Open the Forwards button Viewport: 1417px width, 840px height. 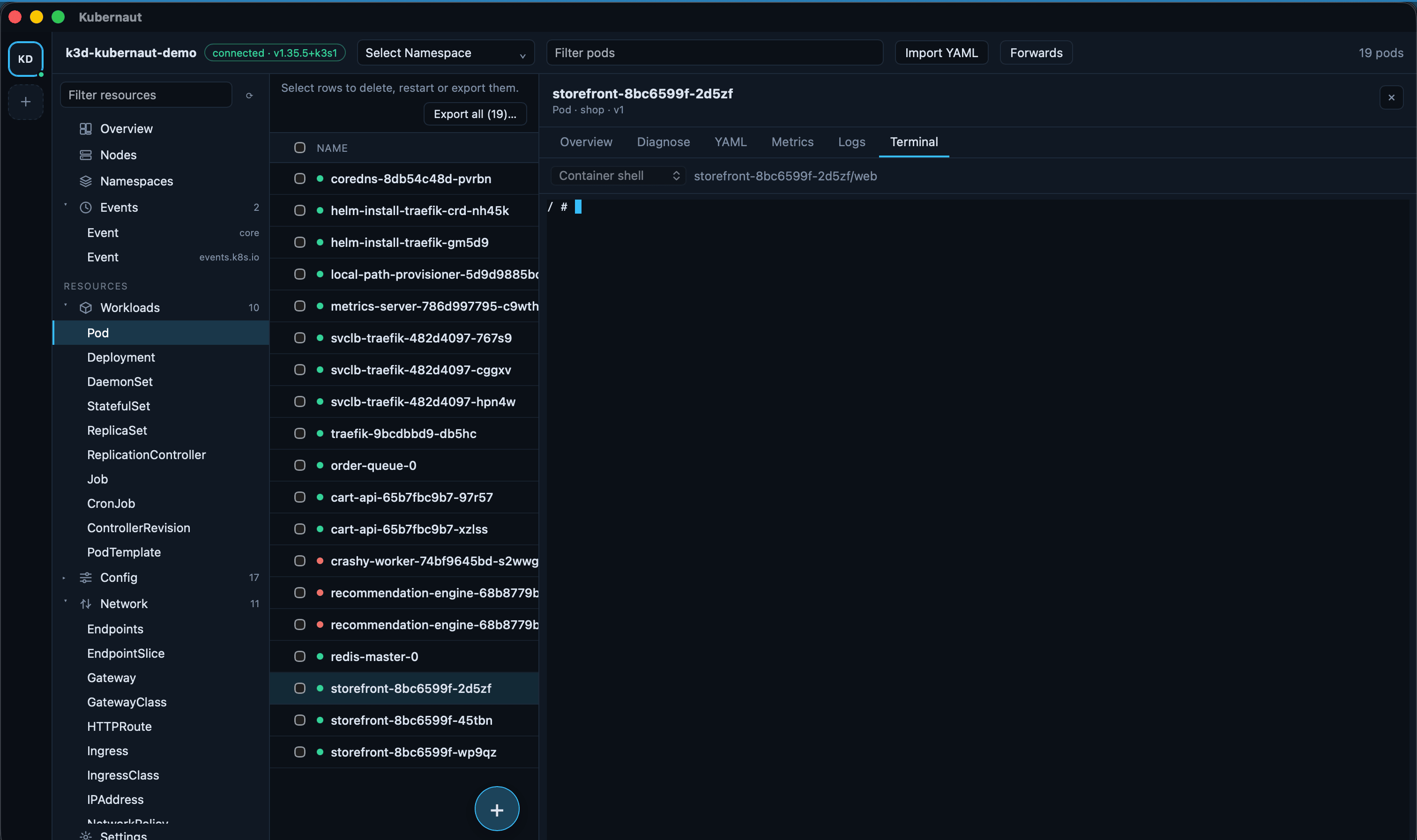click(x=1036, y=52)
